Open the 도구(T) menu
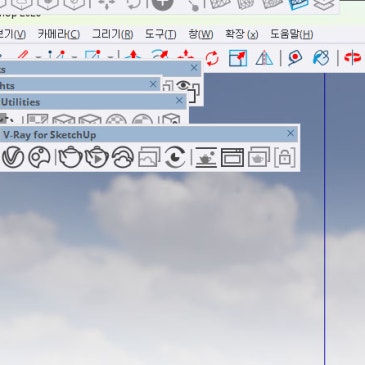The width and height of the screenshot is (365, 365). coord(161,34)
